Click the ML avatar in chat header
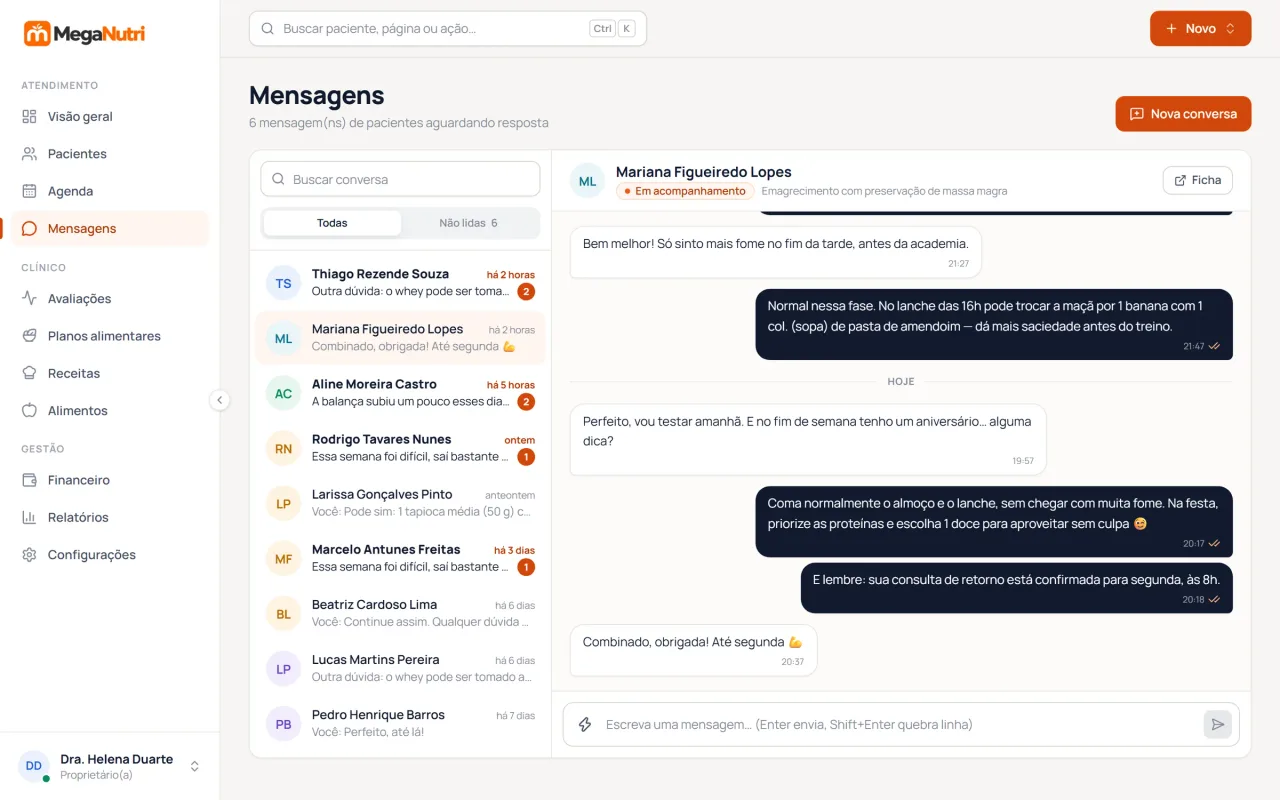The image size is (1280, 800). 587,181
